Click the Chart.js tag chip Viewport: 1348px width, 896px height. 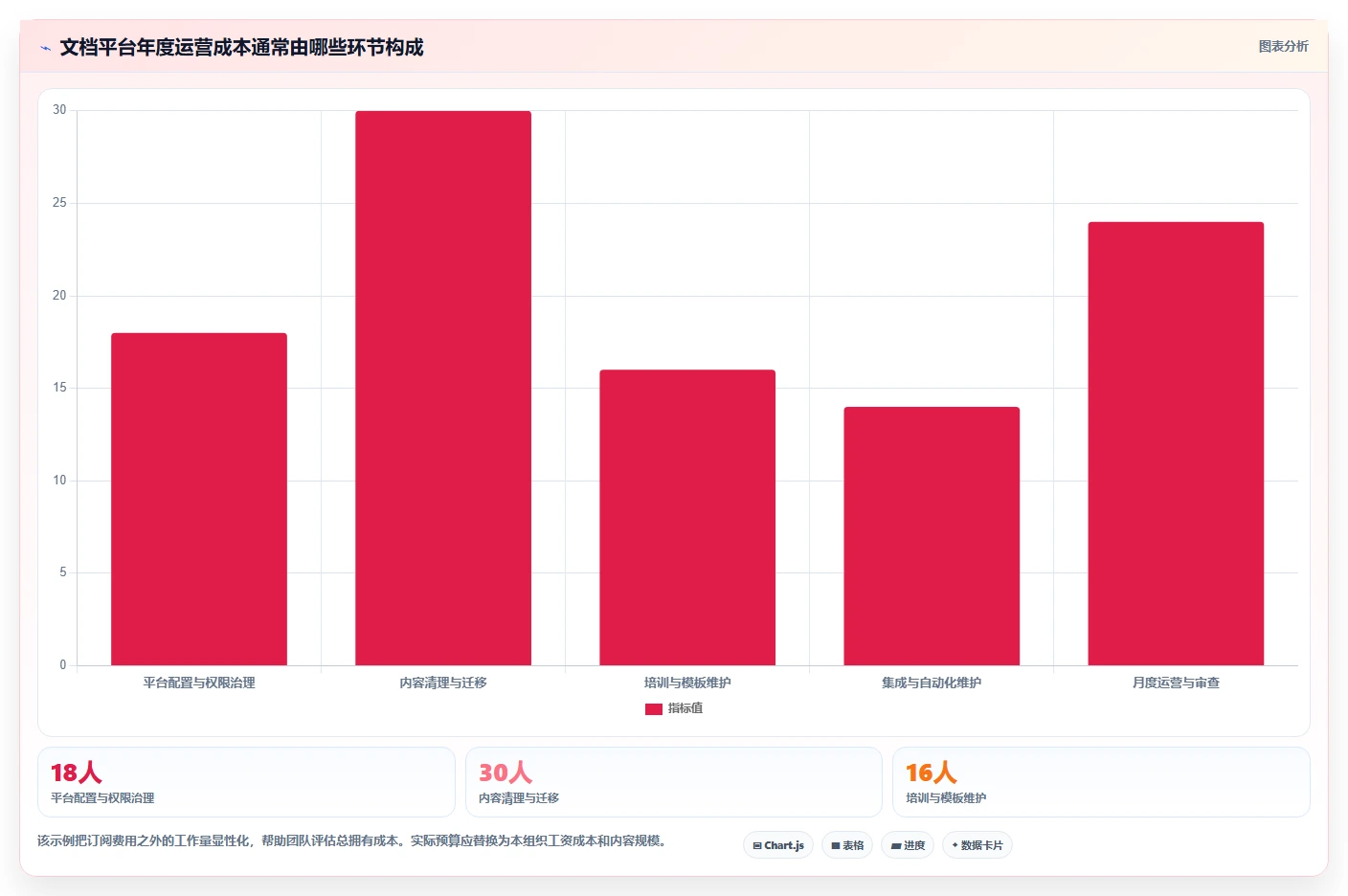(778, 845)
